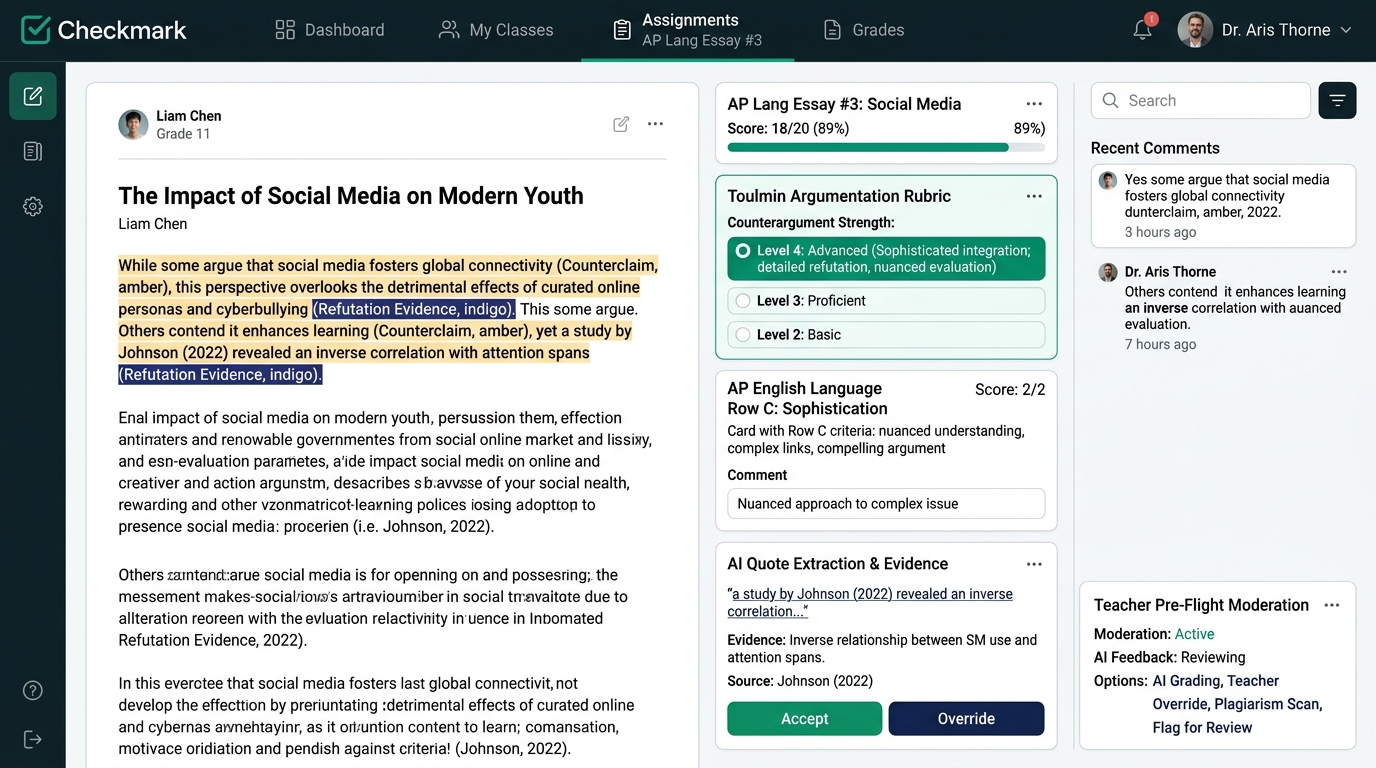Image resolution: width=1376 pixels, height=768 pixels.
Task: Select Level 3: Proficient radio option
Action: tap(886, 301)
